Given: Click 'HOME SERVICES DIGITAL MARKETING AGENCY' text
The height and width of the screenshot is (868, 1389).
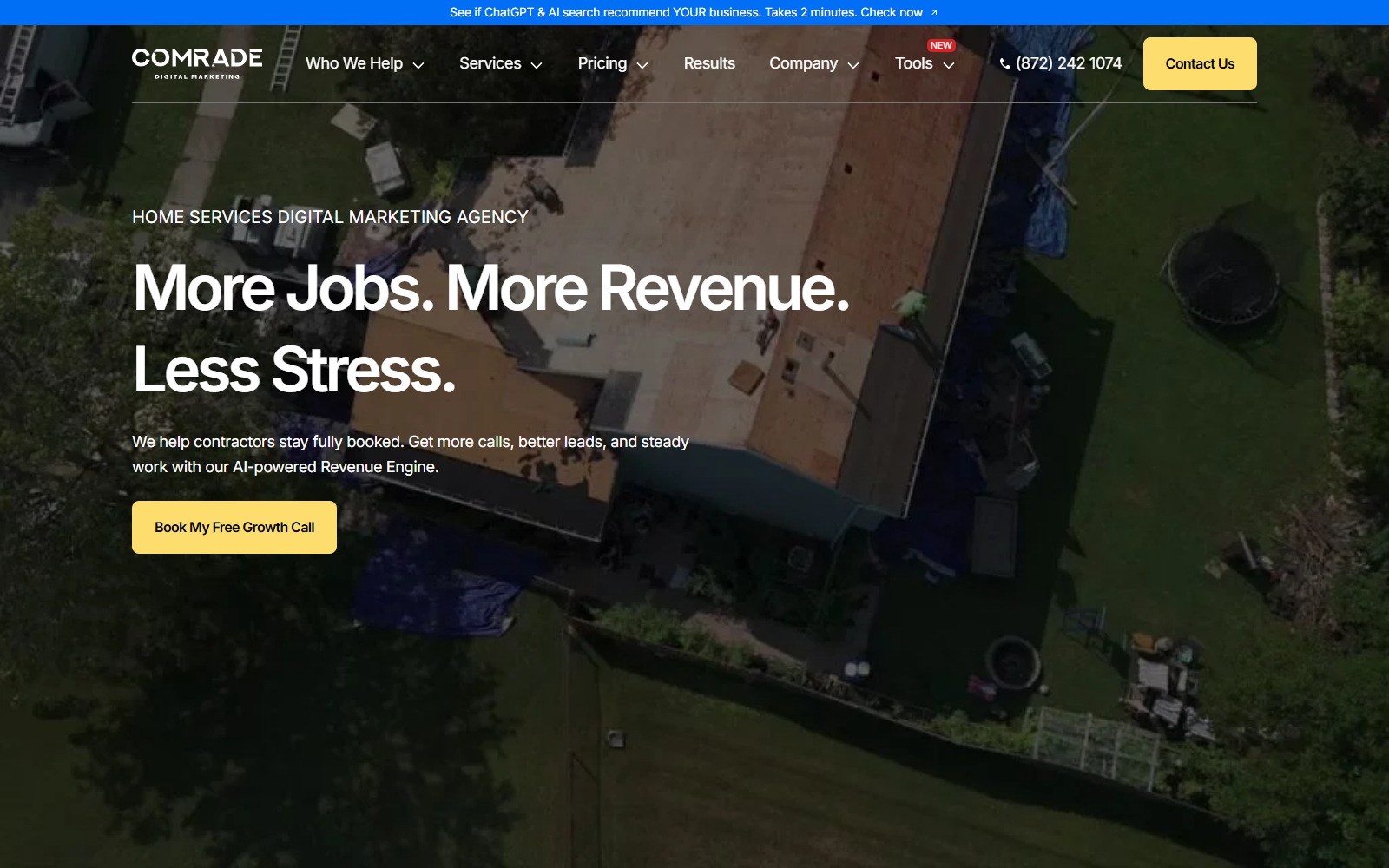Looking at the screenshot, I should pos(330,217).
